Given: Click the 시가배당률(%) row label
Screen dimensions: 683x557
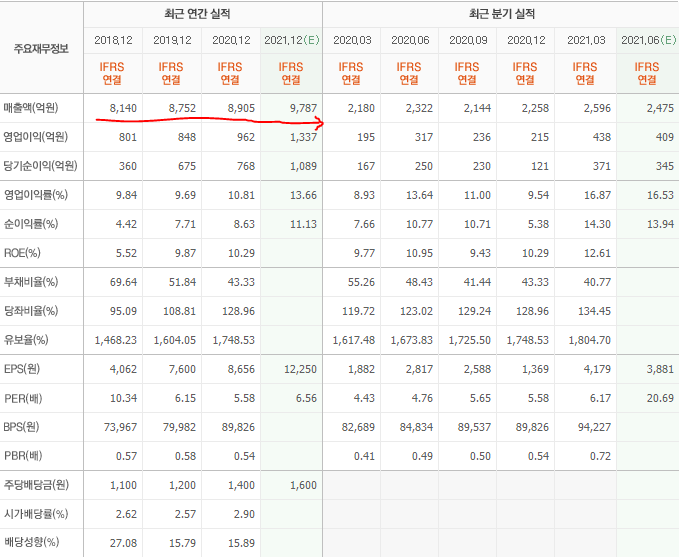Looking at the screenshot, I should click(36, 514).
